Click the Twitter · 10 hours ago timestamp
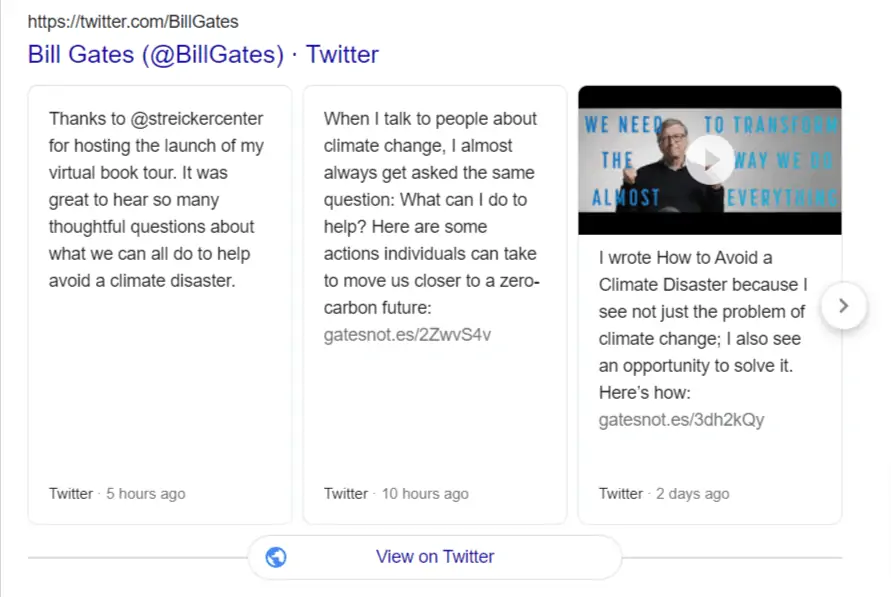The height and width of the screenshot is (597, 891). tap(396, 493)
